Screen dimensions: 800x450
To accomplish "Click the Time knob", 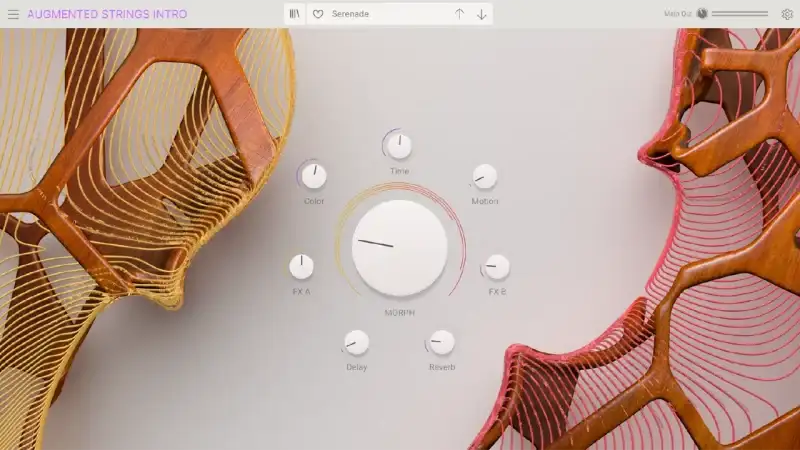I will (x=399, y=146).
